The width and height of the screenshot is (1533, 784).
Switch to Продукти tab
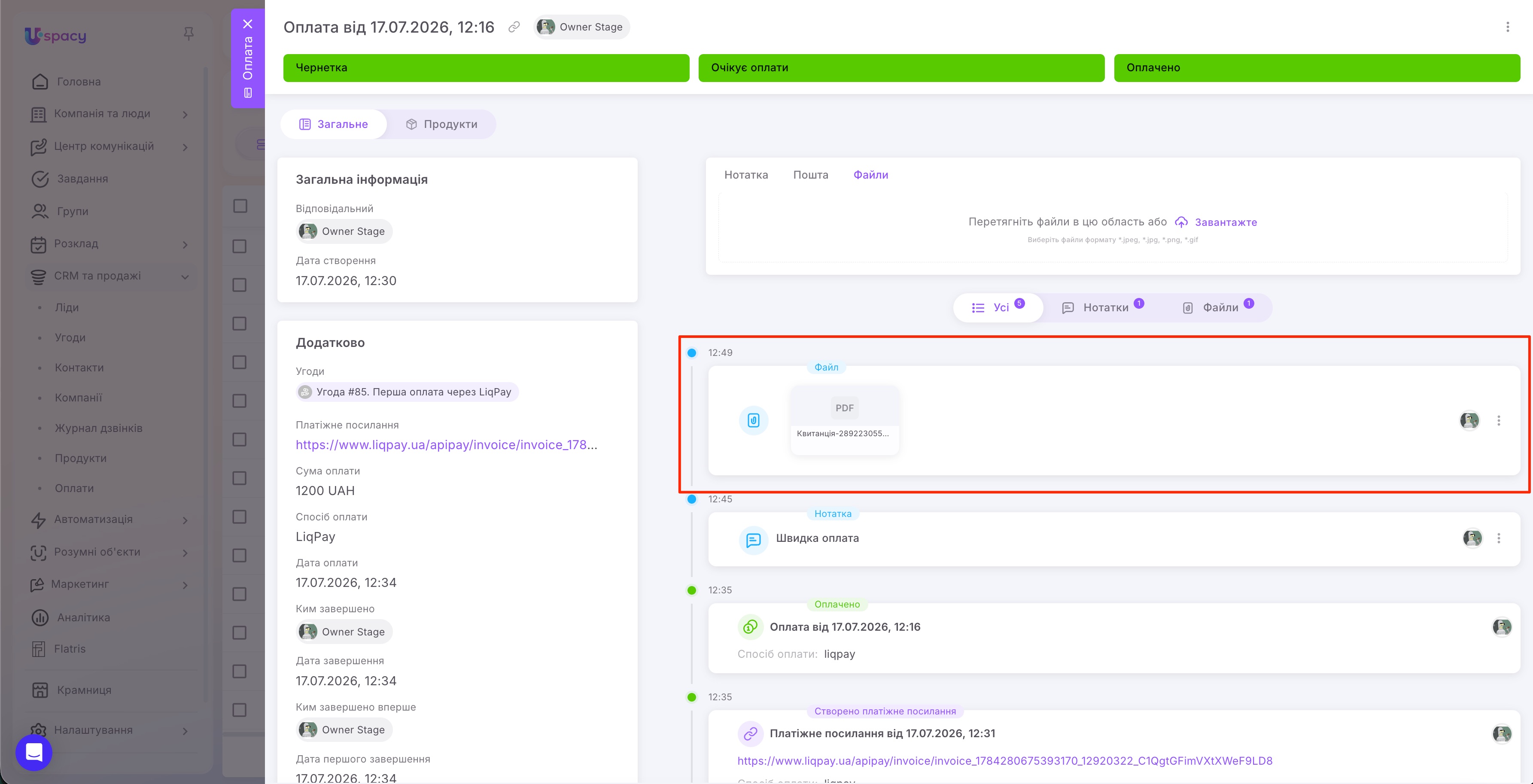[441, 125]
